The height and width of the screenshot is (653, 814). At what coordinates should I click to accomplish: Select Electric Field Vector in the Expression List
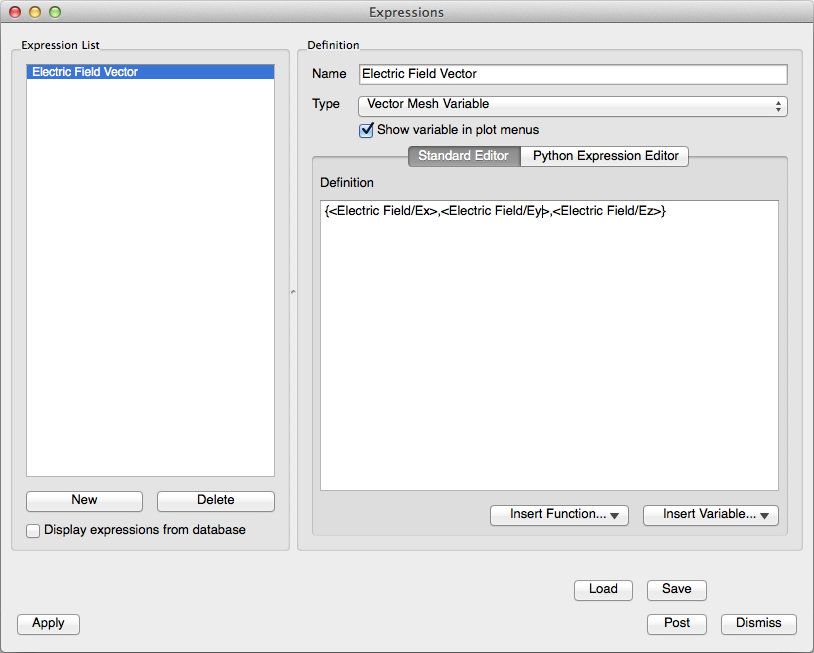tap(150, 71)
